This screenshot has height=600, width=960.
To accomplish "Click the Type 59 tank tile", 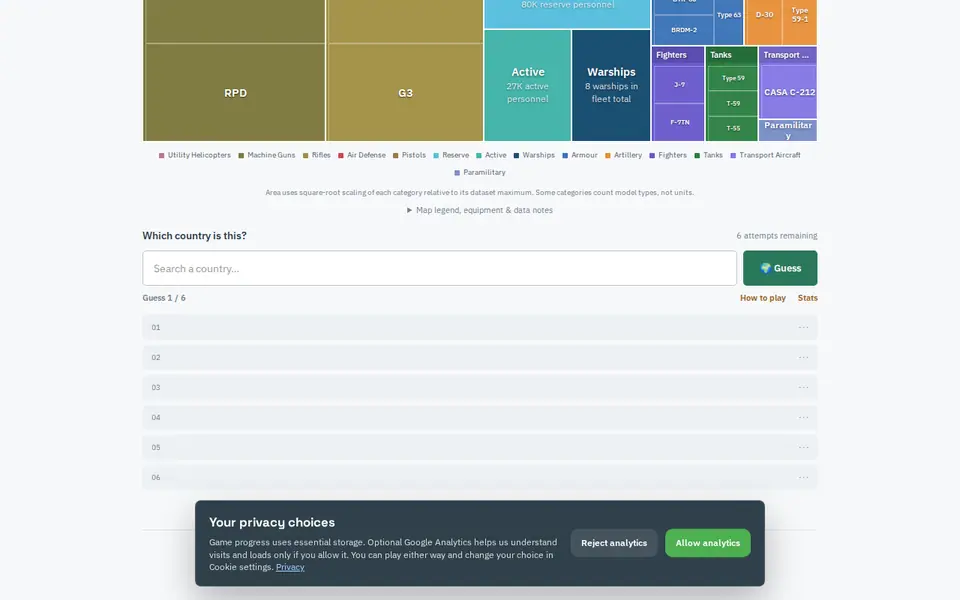I will [733, 78].
